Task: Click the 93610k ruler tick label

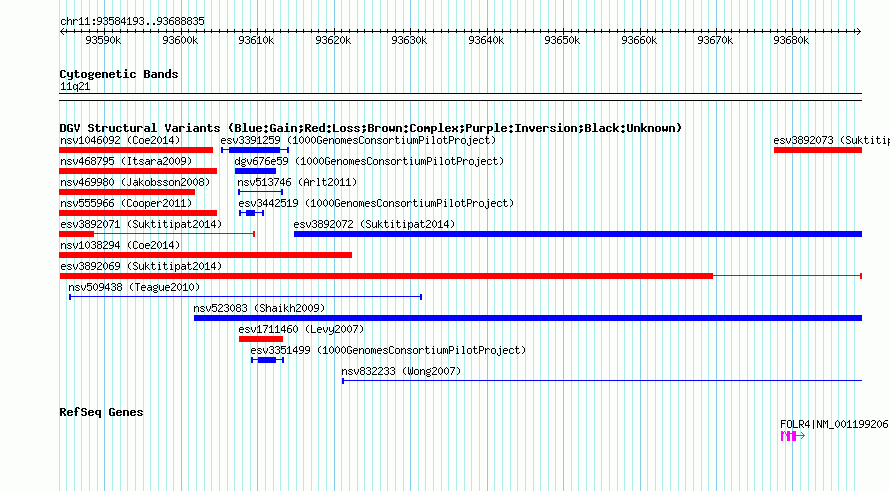Action: tap(256, 40)
